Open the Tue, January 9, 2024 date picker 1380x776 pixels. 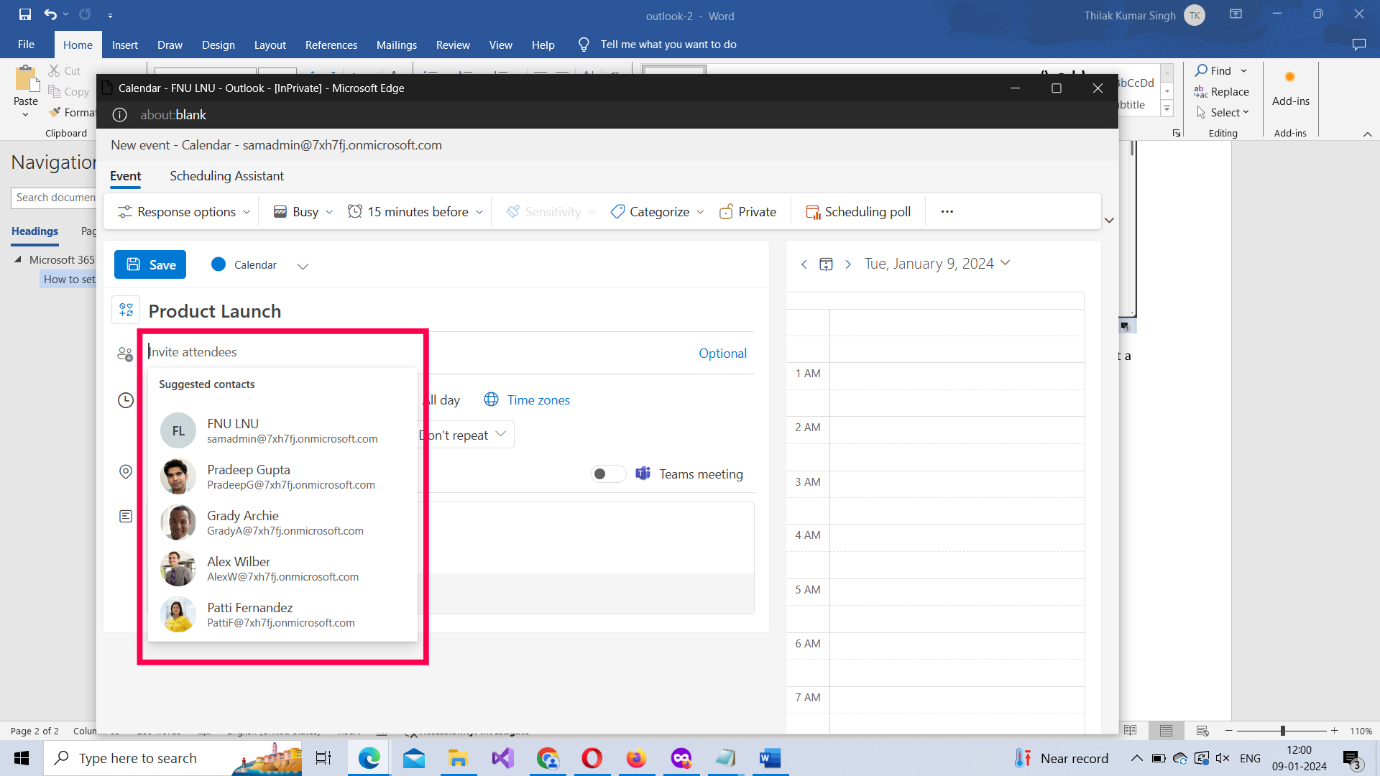point(937,264)
